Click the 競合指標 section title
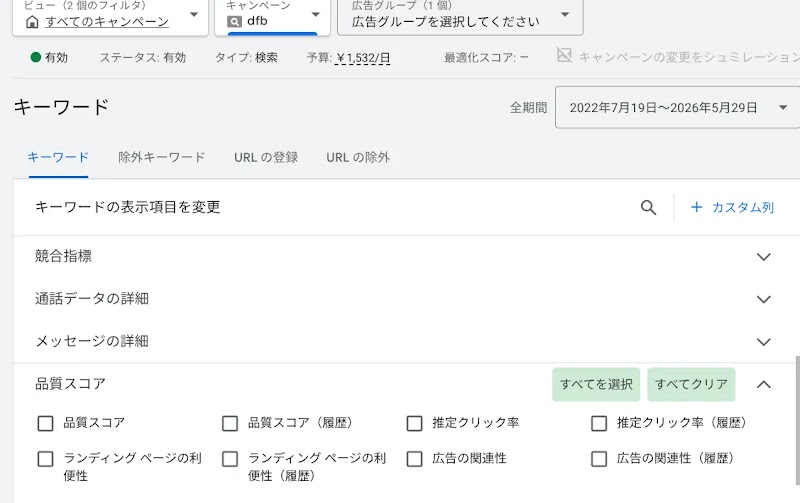The image size is (800, 503). [63, 256]
